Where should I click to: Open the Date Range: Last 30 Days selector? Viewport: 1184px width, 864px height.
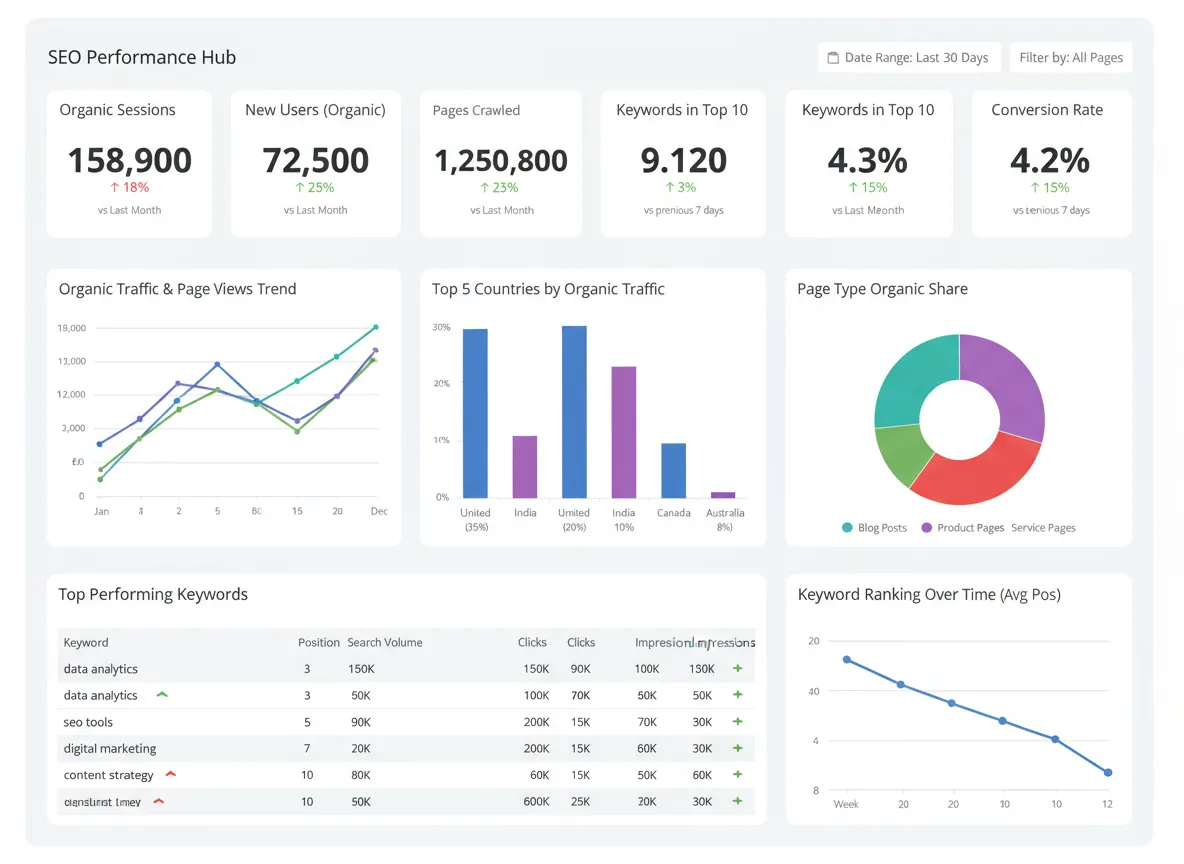pyautogui.click(x=908, y=57)
